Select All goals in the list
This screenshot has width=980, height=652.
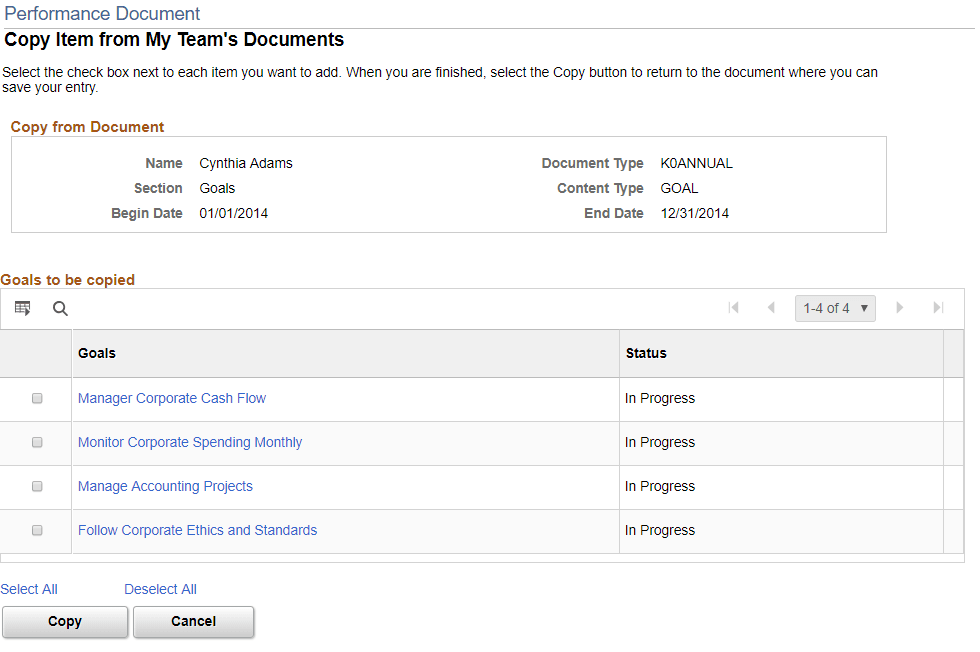point(29,589)
